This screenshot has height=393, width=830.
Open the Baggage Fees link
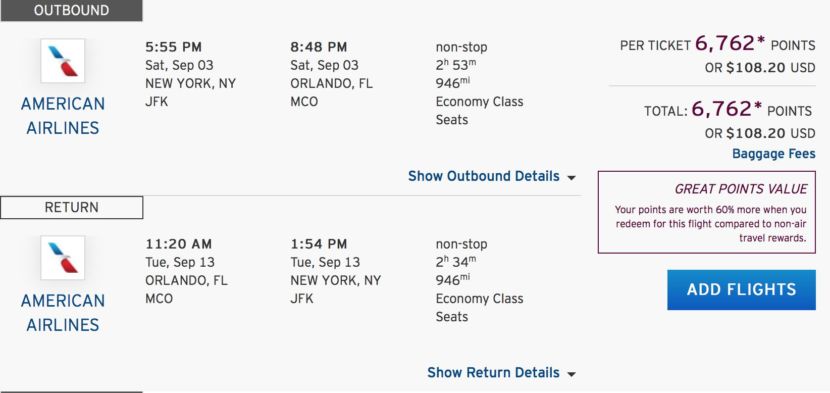coord(774,154)
